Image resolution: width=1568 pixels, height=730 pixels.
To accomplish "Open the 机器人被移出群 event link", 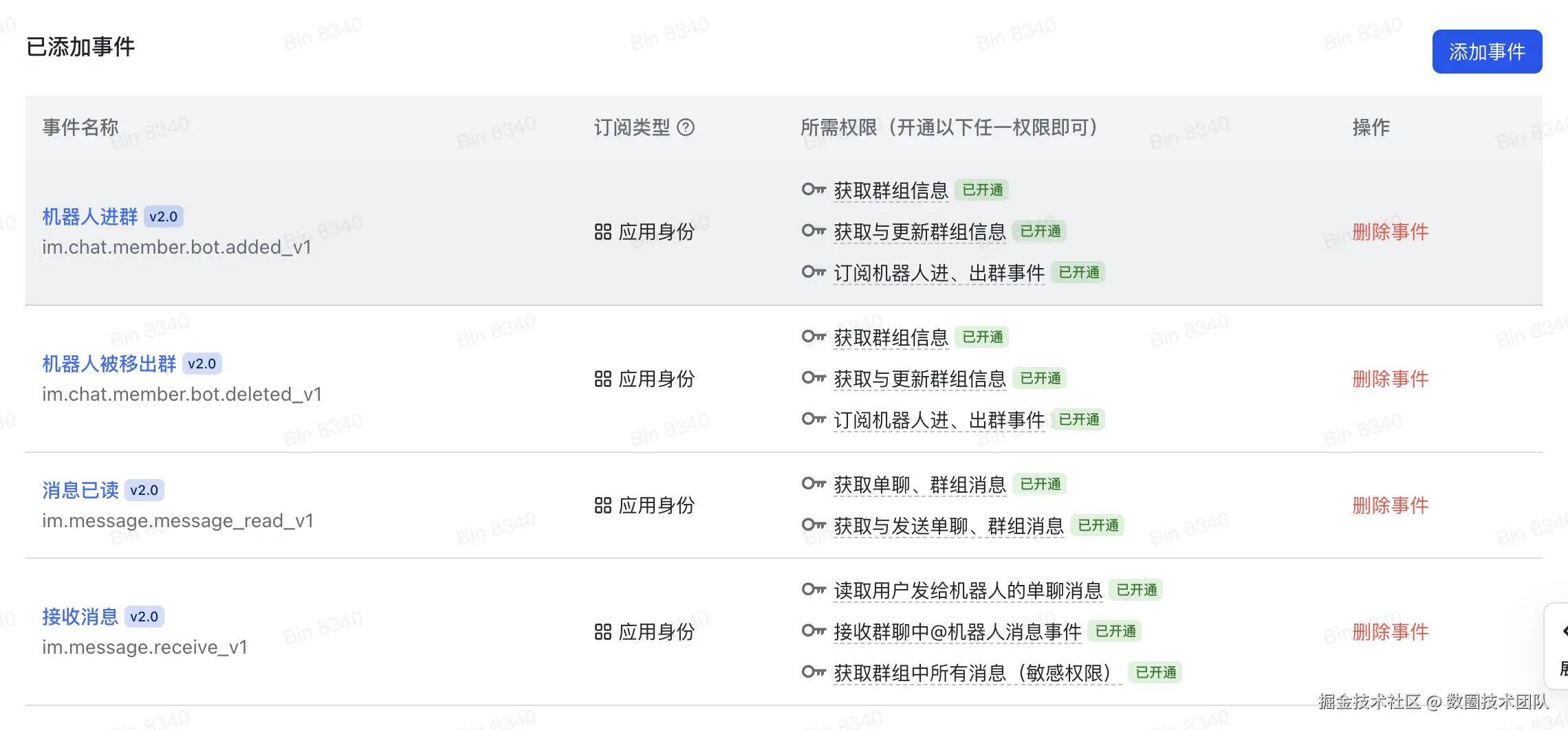I will (x=109, y=364).
